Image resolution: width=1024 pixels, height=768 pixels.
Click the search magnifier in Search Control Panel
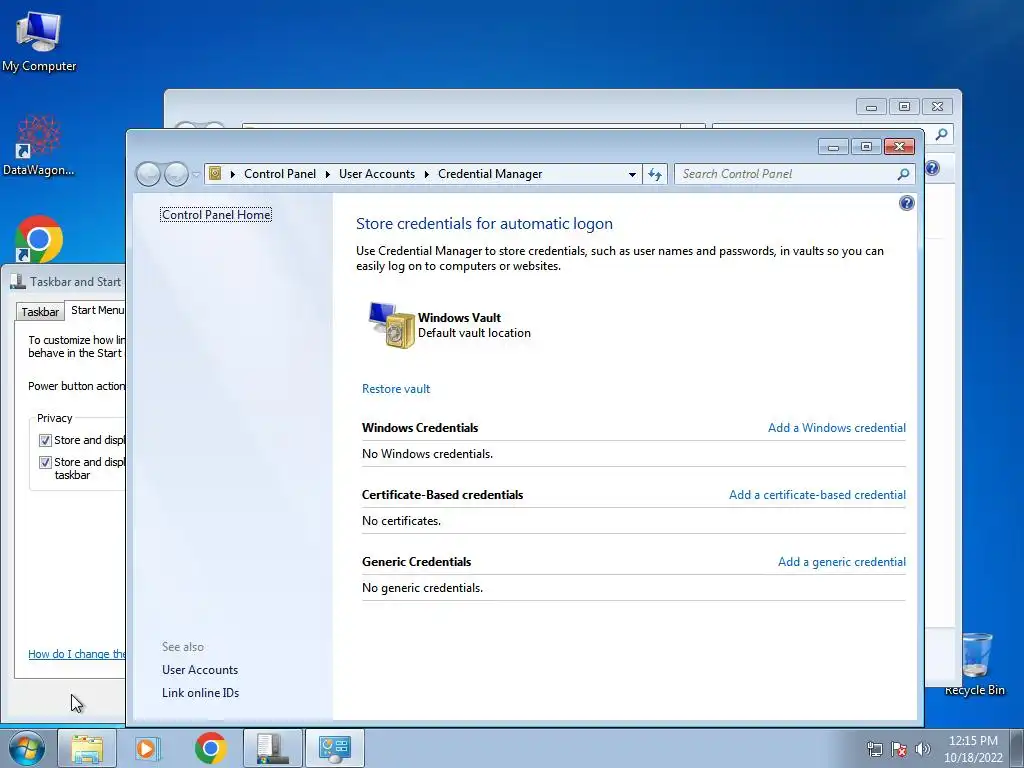pos(903,174)
